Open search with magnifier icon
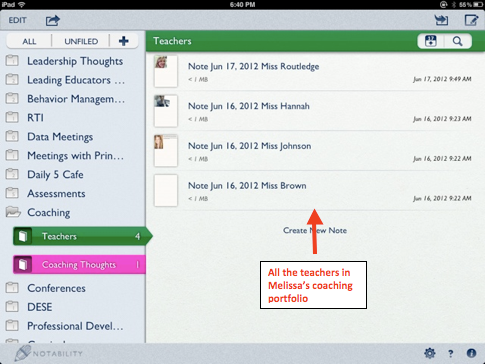 coord(458,41)
